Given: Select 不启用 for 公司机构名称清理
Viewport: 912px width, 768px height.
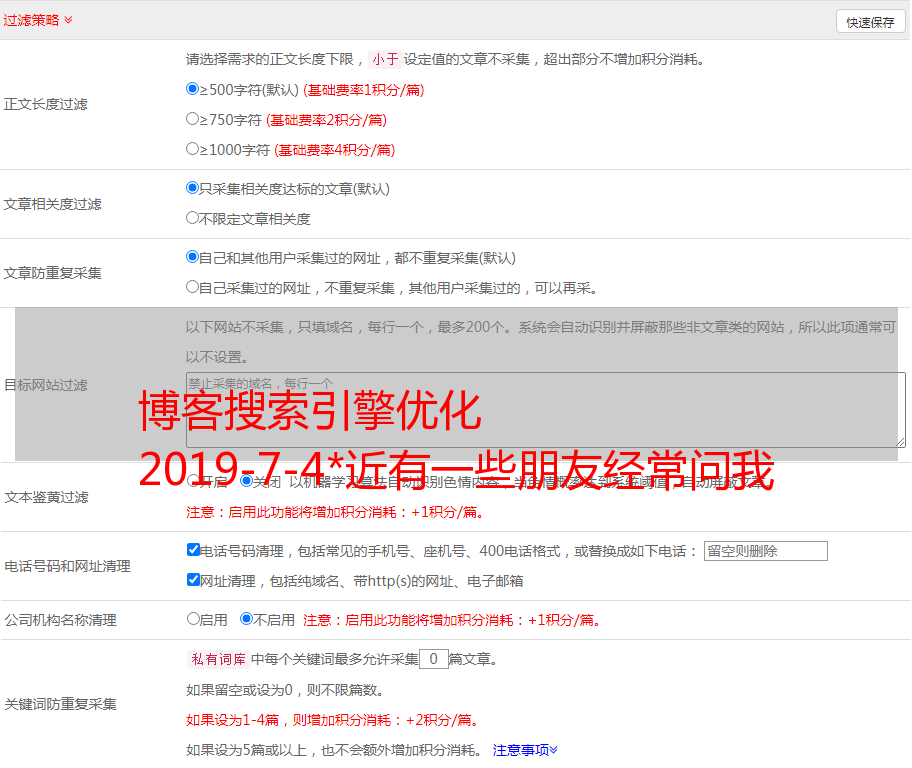Looking at the screenshot, I should click(x=247, y=619).
